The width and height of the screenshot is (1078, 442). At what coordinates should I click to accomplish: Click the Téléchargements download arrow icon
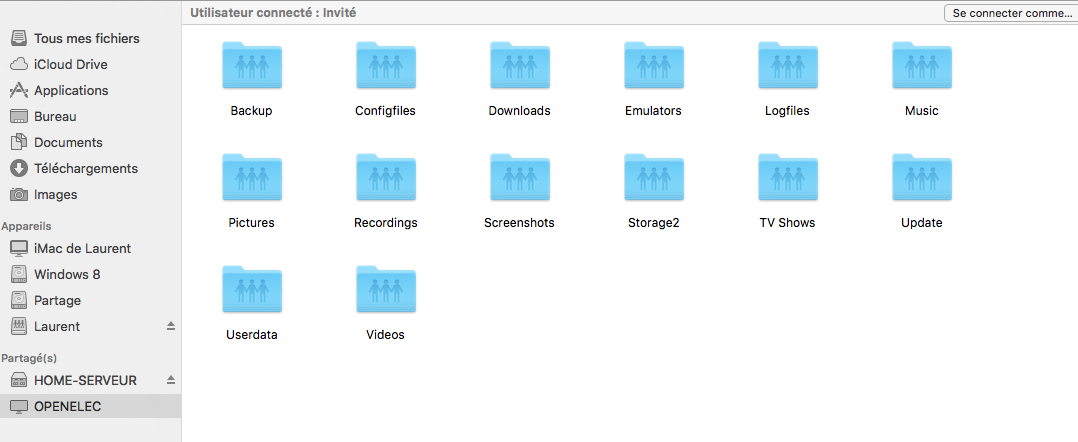click(19, 168)
